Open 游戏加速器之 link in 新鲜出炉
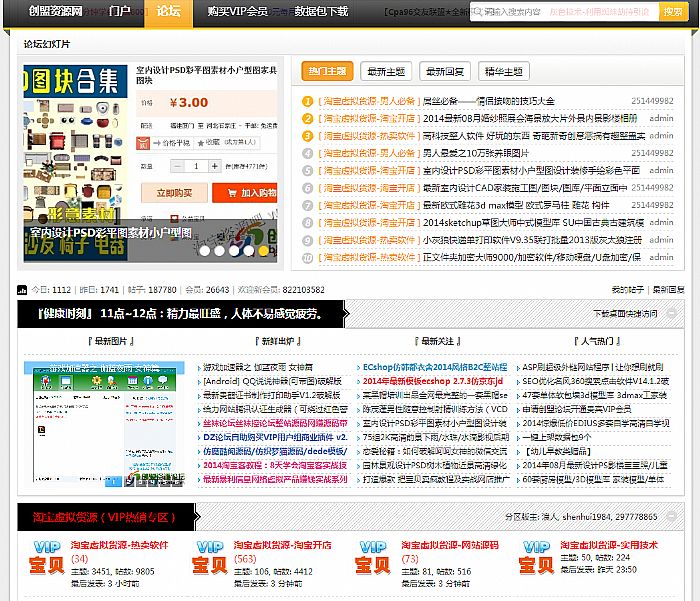Image resolution: width=700 pixels, height=601 pixels. (x=258, y=367)
